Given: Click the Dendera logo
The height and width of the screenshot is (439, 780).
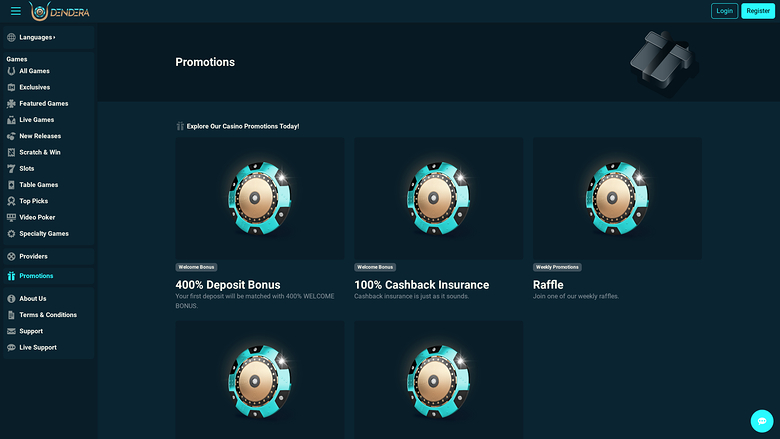Looking at the screenshot, I should [x=61, y=12].
